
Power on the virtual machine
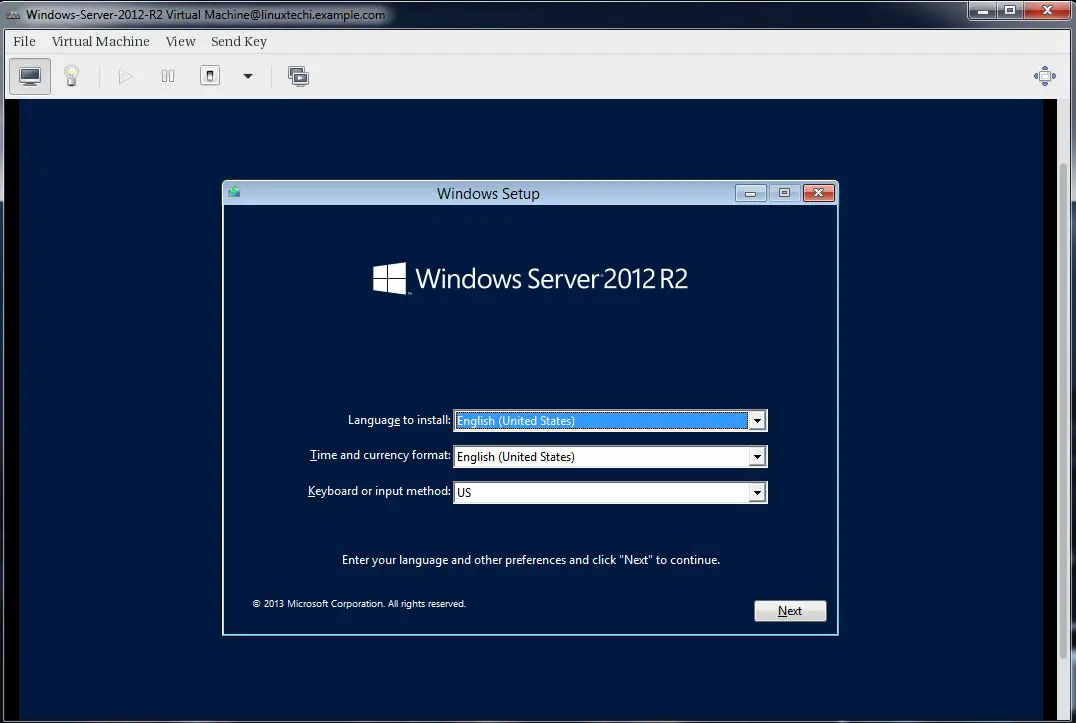click(x=125, y=76)
